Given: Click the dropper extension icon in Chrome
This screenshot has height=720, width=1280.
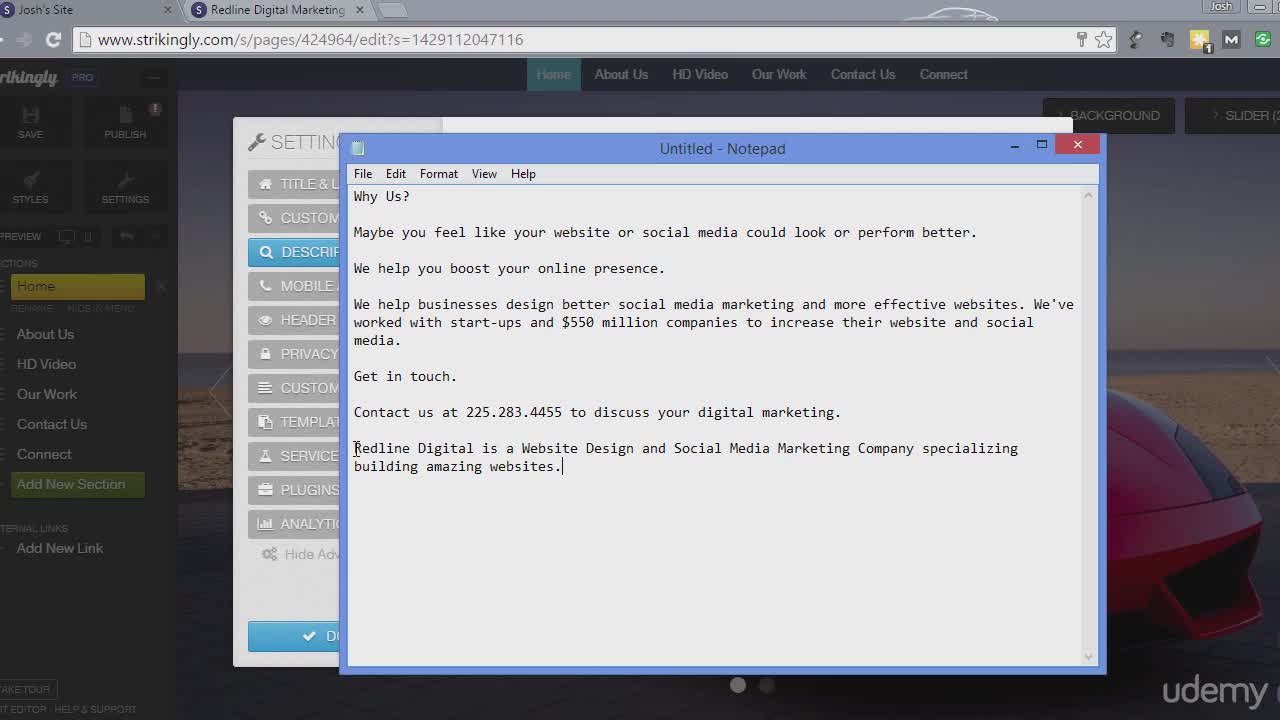Looking at the screenshot, I should (x=1135, y=40).
